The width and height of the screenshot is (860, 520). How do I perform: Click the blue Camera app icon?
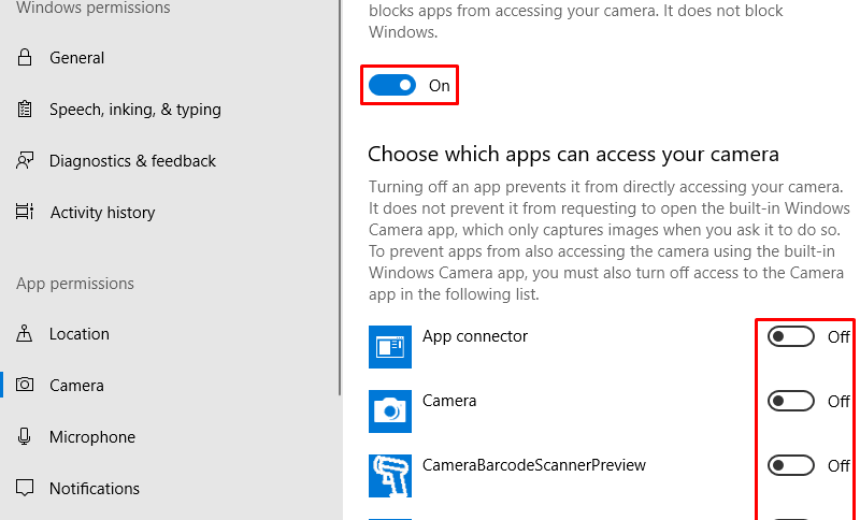click(x=390, y=410)
